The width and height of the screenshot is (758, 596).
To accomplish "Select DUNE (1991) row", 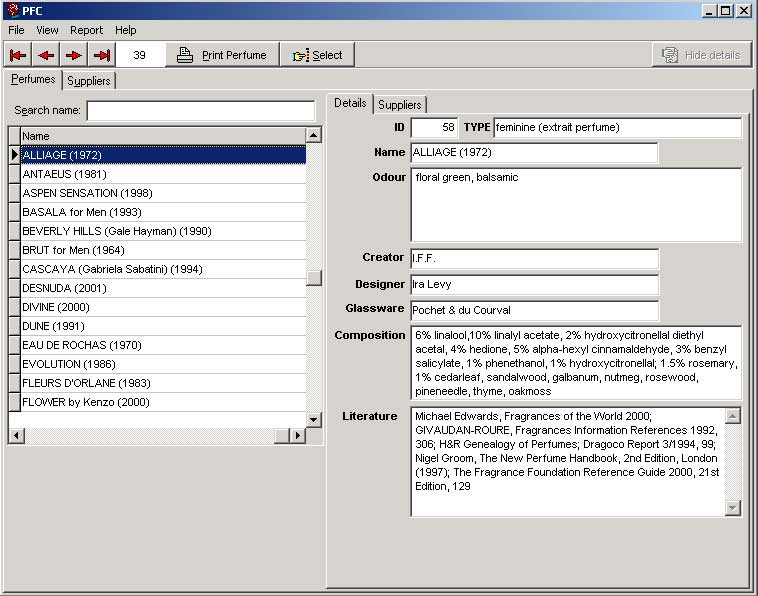I will [163, 326].
